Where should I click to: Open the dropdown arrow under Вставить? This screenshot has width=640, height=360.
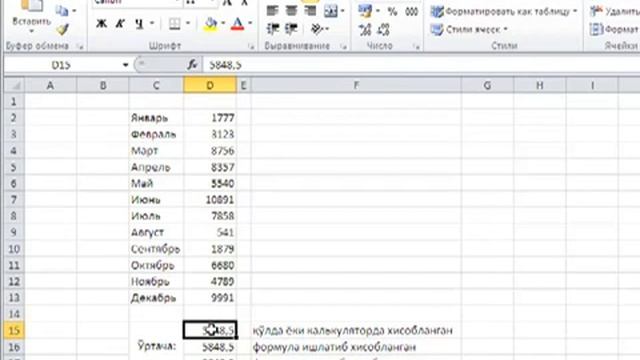(x=31, y=31)
